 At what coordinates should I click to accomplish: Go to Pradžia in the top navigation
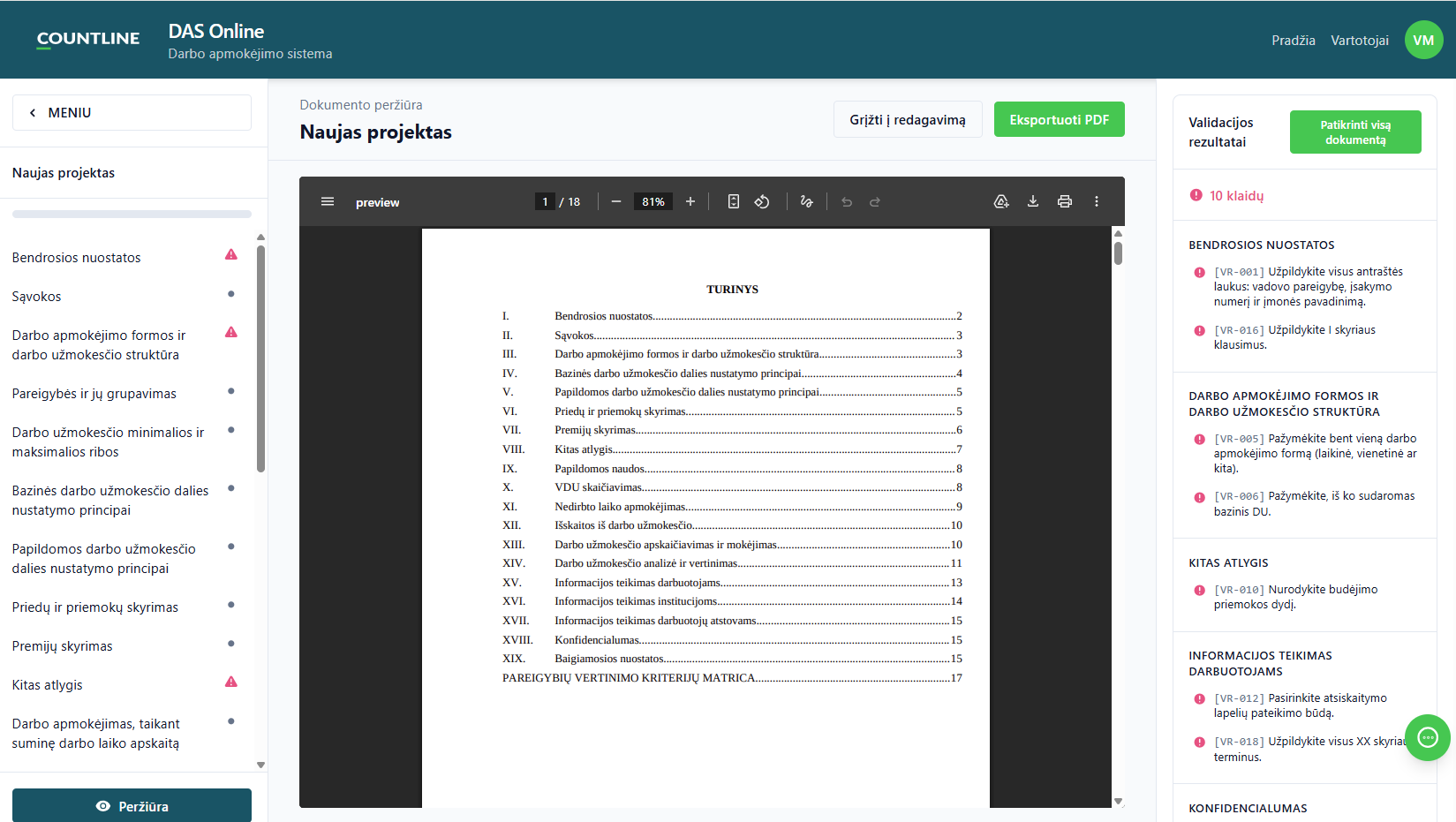[x=1294, y=41]
